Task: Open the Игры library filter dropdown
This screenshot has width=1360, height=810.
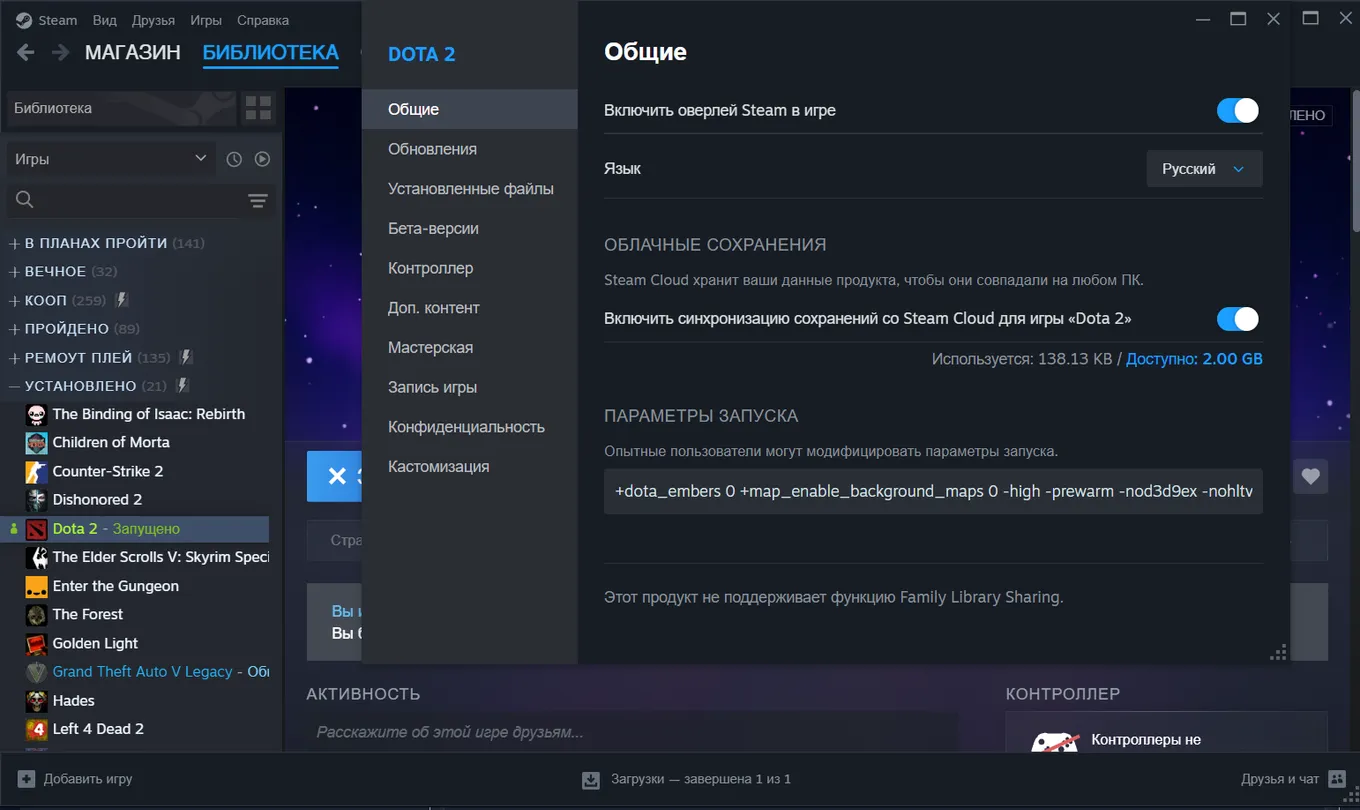Action: click(x=111, y=159)
